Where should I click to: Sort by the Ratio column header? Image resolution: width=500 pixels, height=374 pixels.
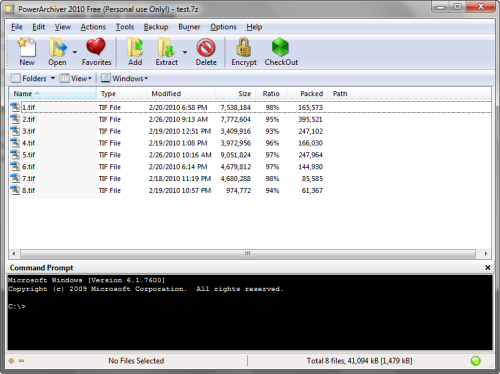[x=271, y=94]
